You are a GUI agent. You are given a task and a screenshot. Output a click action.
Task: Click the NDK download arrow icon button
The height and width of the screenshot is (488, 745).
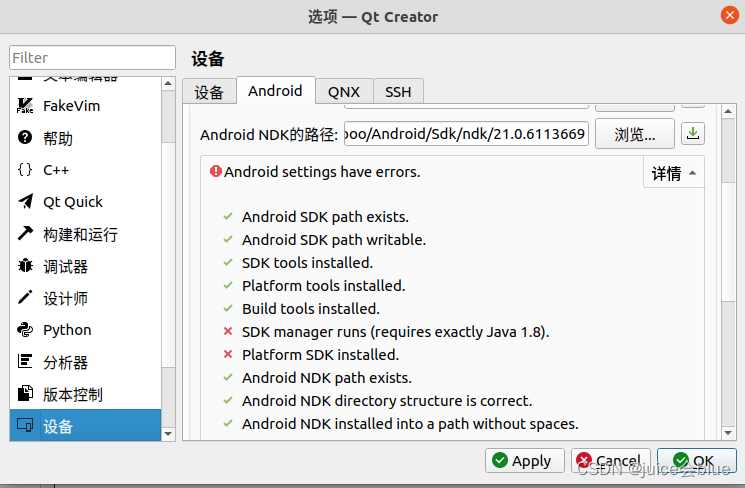pyautogui.click(x=693, y=134)
